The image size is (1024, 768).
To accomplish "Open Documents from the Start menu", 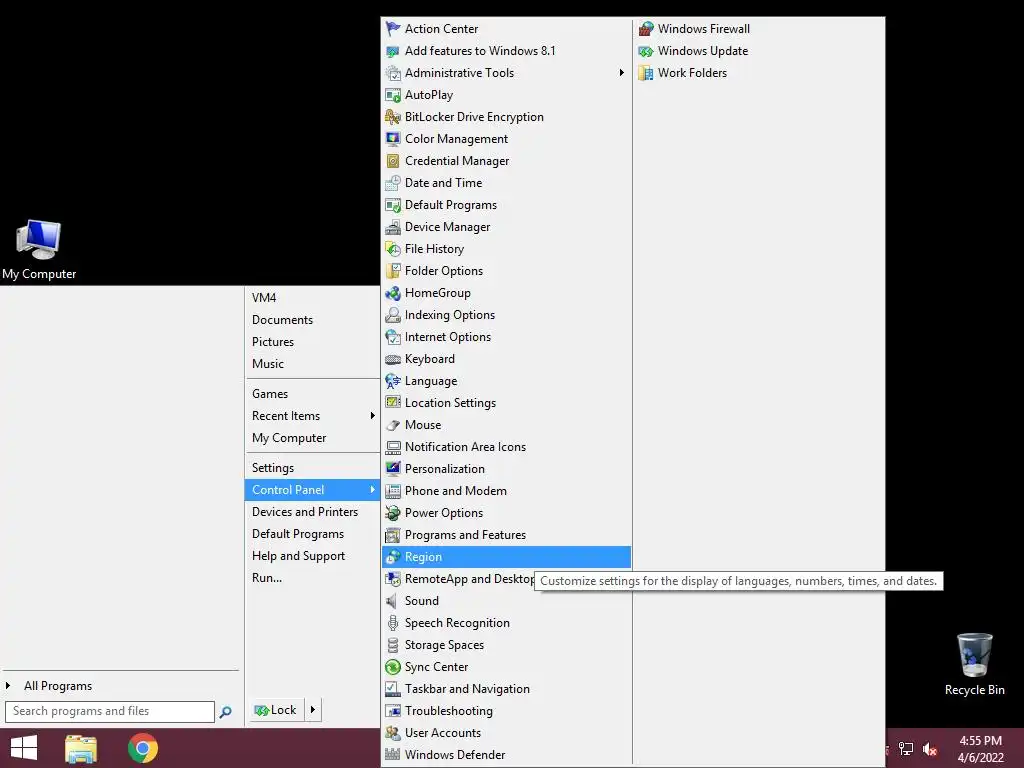I will coord(312,320).
